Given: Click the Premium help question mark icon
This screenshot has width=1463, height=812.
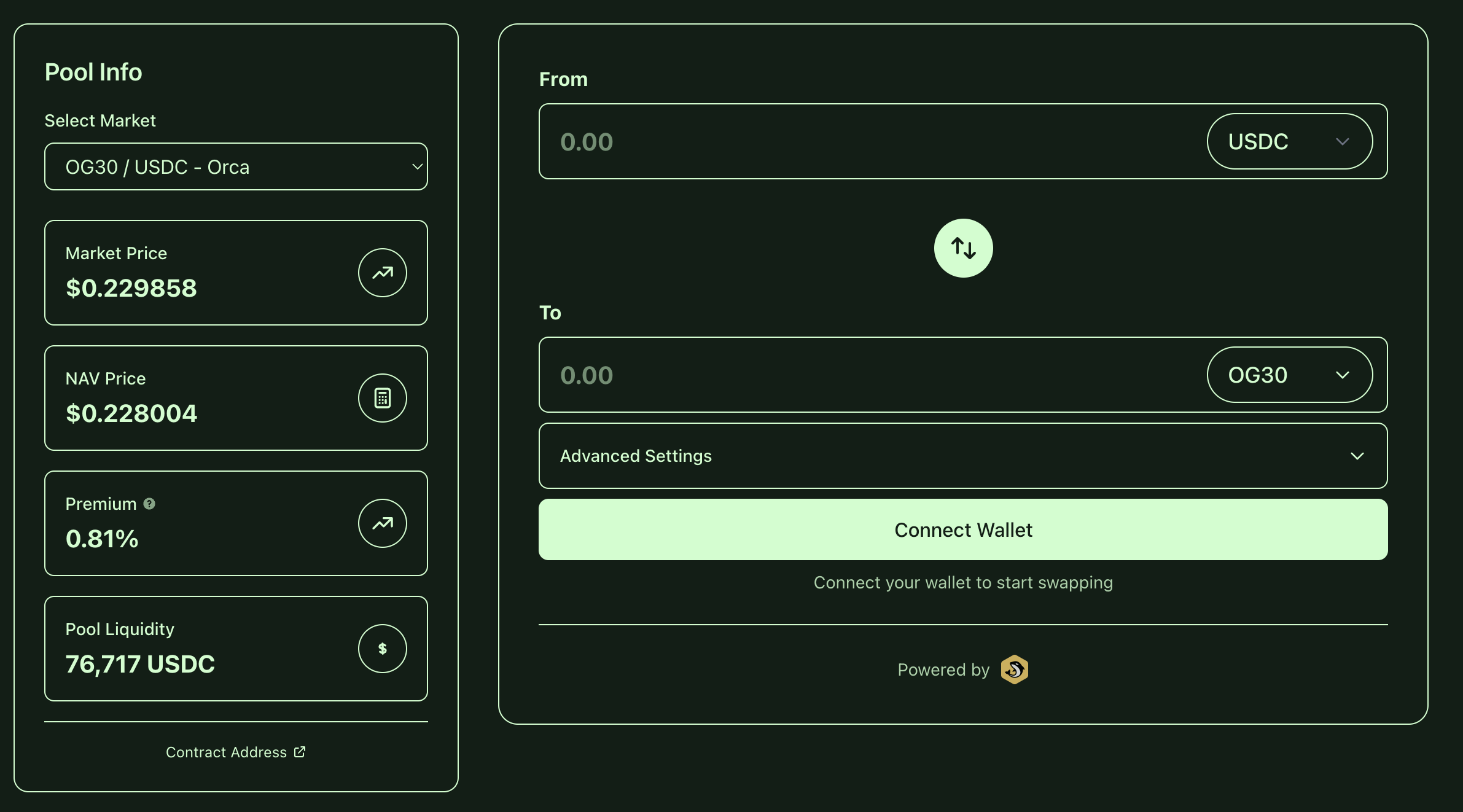Looking at the screenshot, I should [x=149, y=504].
